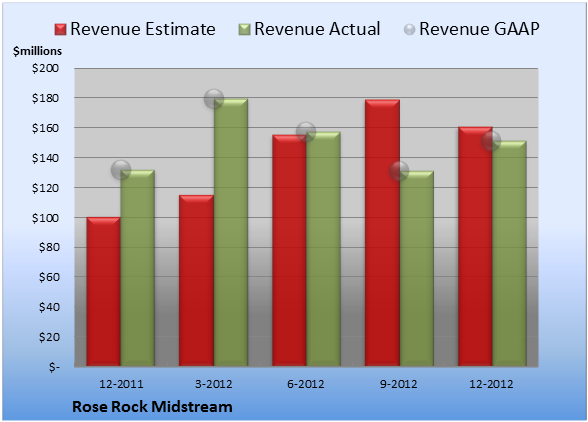Select the red estimate bar for 12-2012
Screen dimensions: 588x422
pyautogui.click(x=475, y=246)
